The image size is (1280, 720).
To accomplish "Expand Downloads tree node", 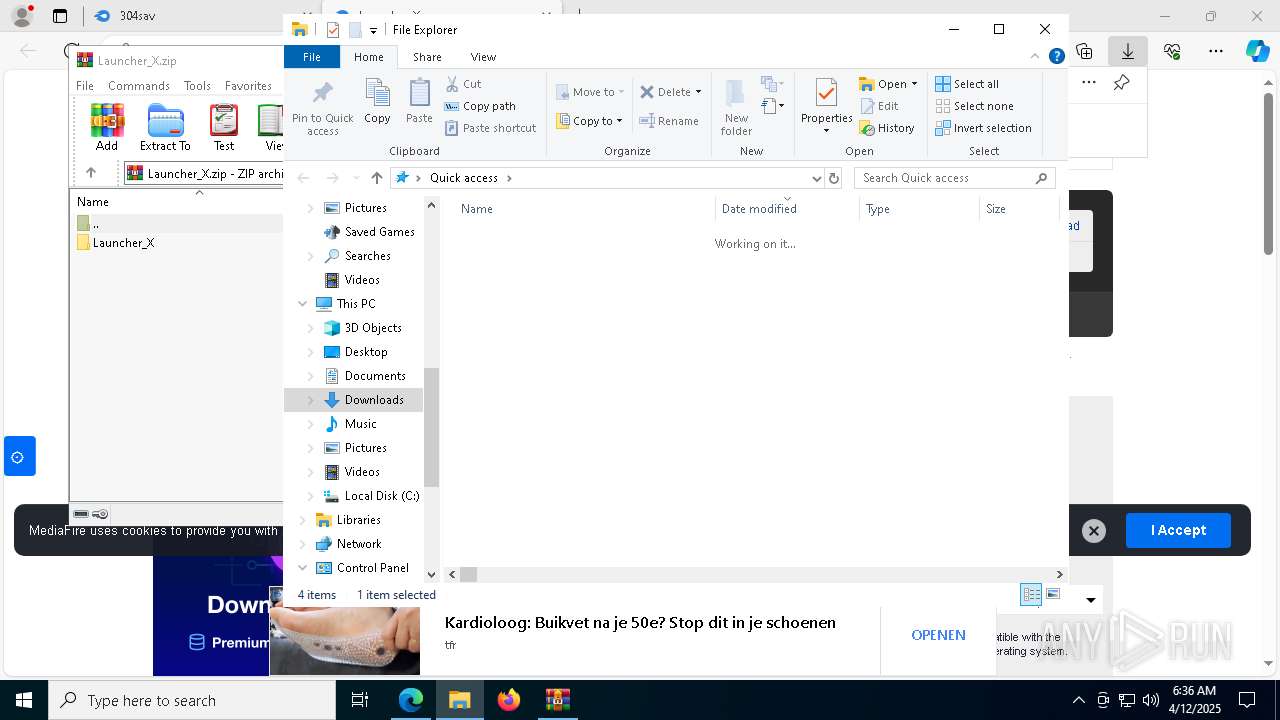I will [x=310, y=400].
